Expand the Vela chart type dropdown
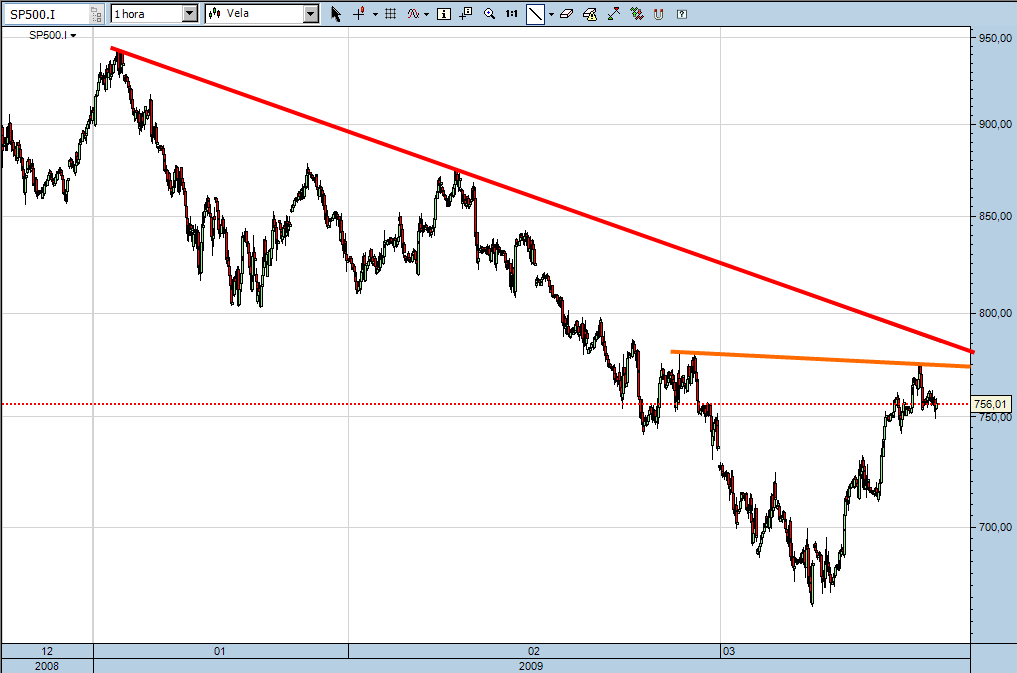The height and width of the screenshot is (673, 1017). pos(310,14)
